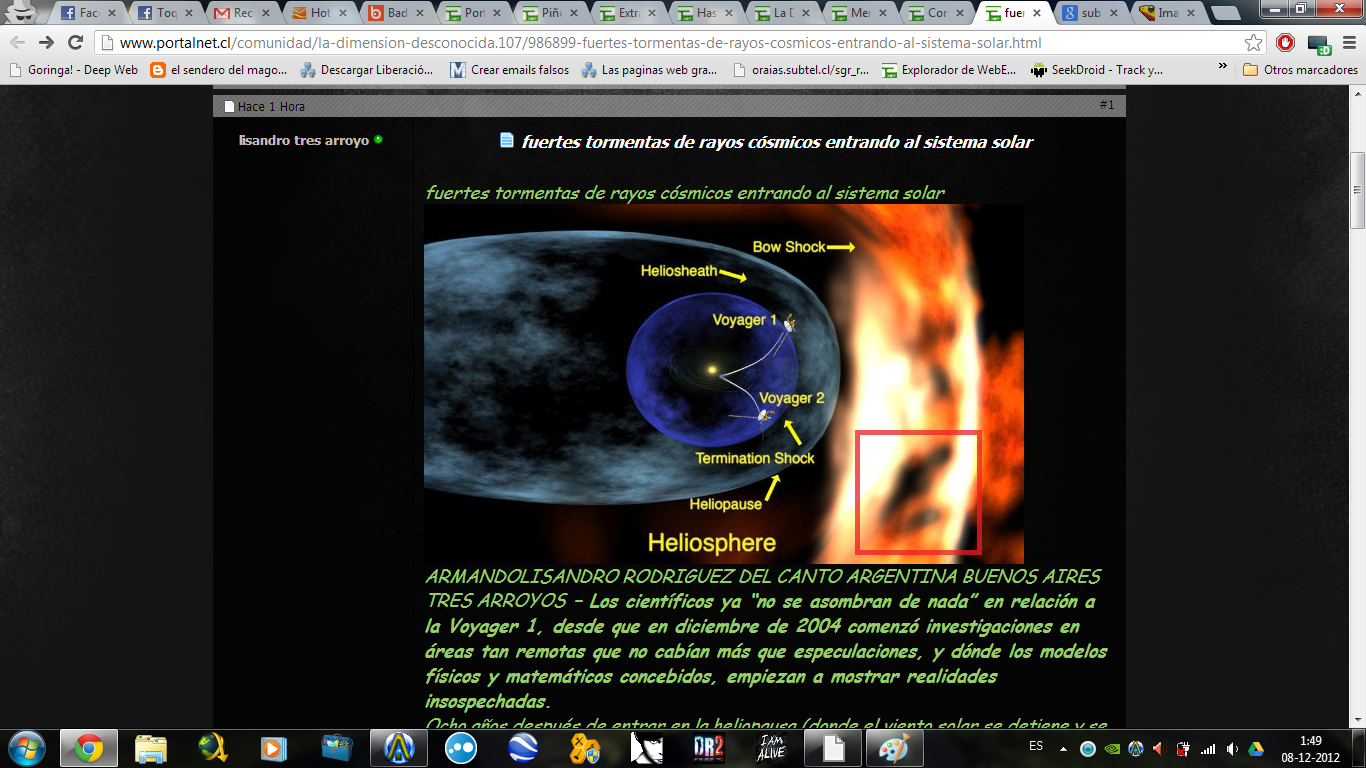
Task: Click the red muted speaker tray icon
Action: click(x=1160, y=748)
